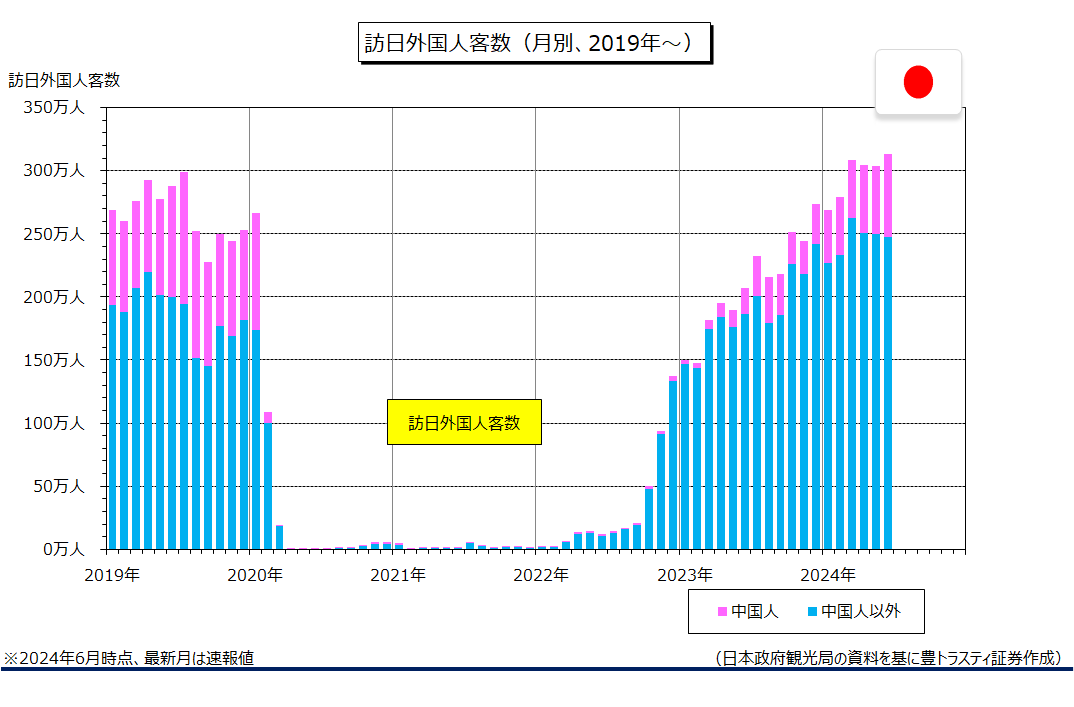
Task: Click the 2021年 x-axis label
Action: click(398, 575)
